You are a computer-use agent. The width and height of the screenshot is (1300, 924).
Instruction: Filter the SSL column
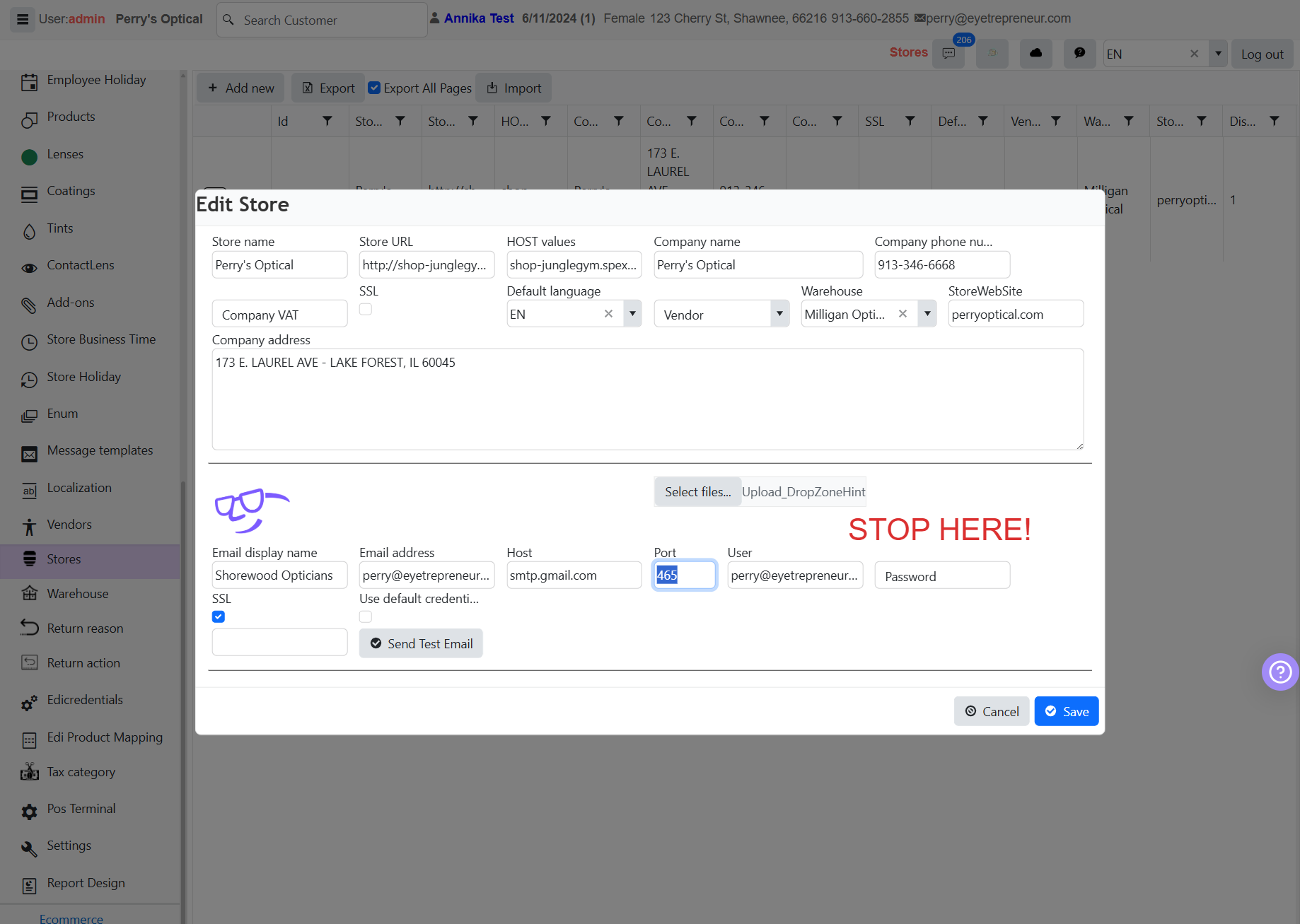pos(910,122)
